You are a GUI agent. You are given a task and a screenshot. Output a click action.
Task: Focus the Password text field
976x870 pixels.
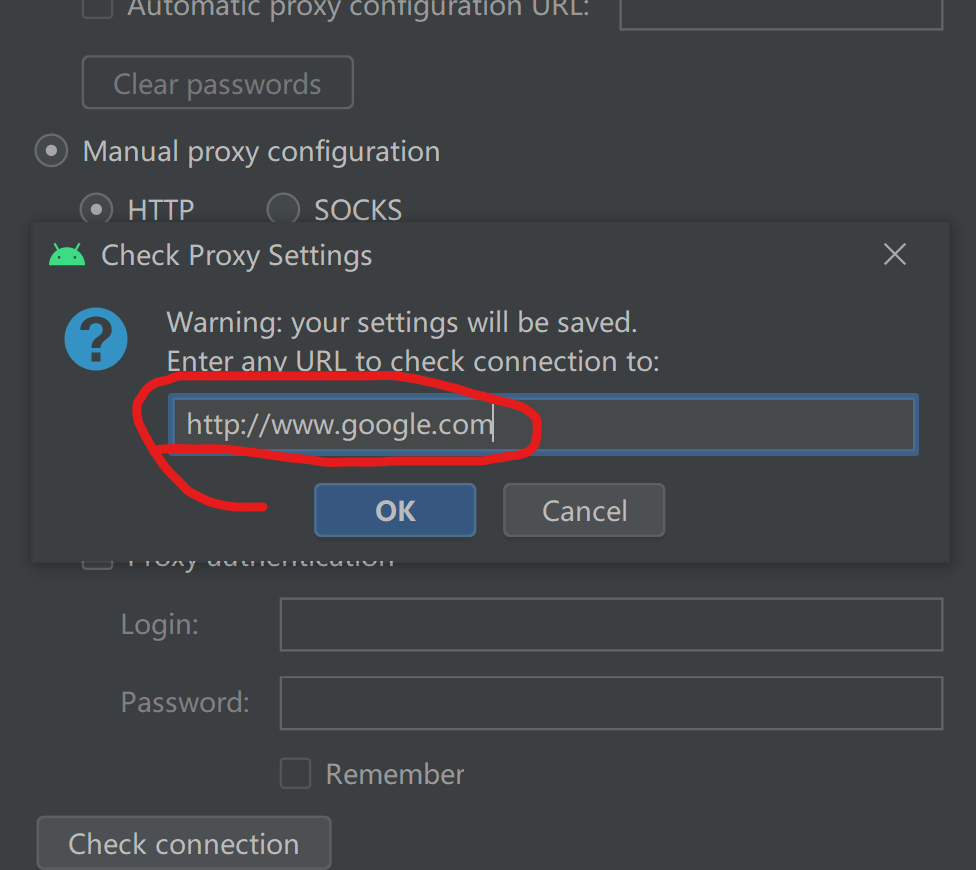coord(611,703)
